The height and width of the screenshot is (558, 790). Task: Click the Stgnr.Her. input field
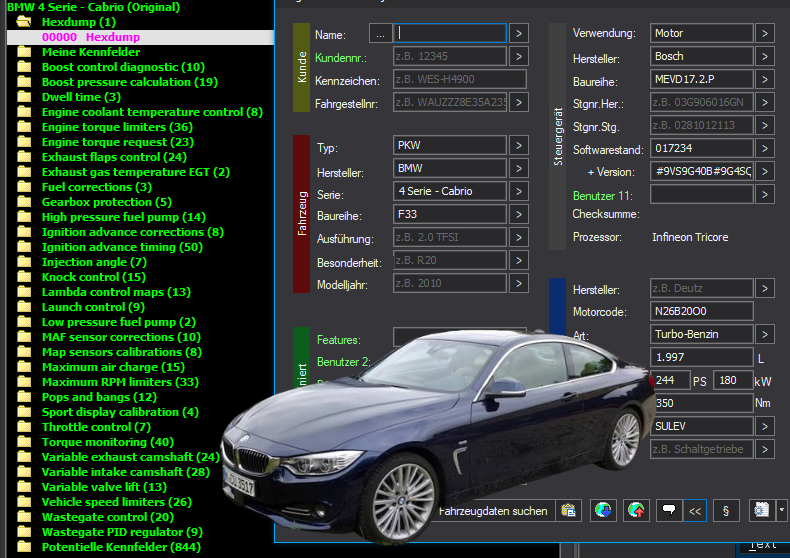click(701, 102)
